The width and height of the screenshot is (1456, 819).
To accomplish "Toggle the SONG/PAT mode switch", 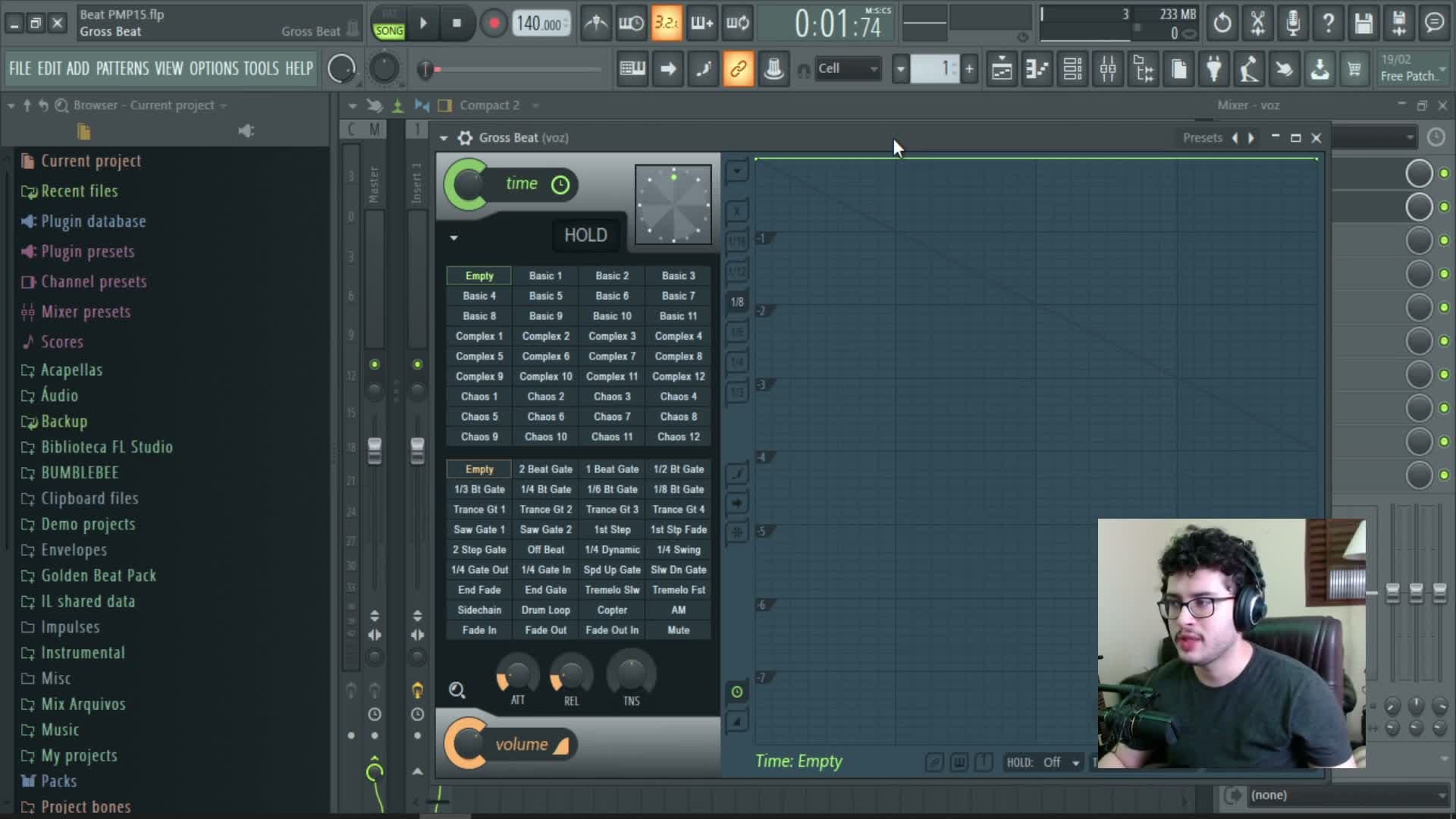I will [x=389, y=24].
